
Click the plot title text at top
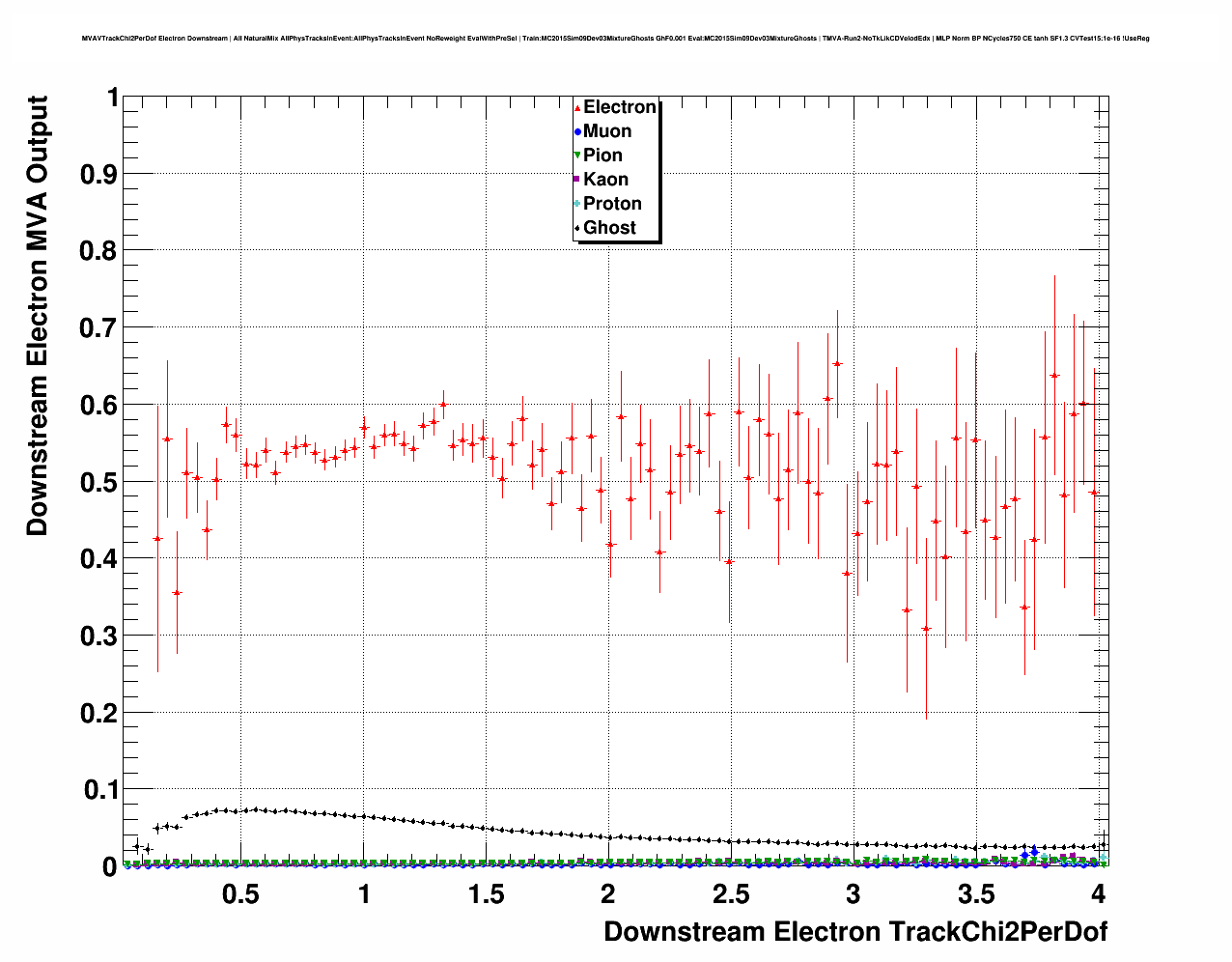pos(616,39)
